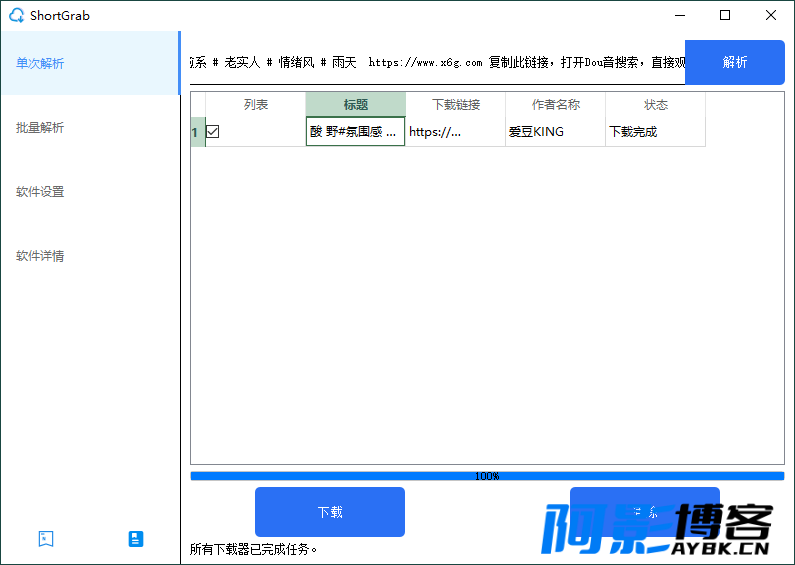Toggle the checkbox in row 1

click(x=213, y=132)
